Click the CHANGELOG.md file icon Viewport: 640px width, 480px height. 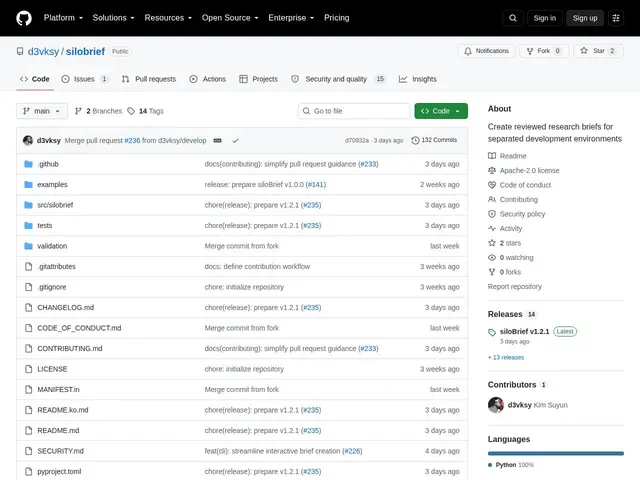(x=28, y=307)
